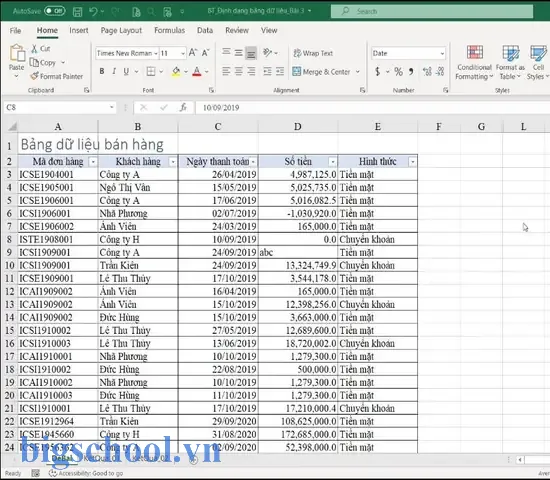Open the Data tab
Image resolution: width=550 pixels, height=480 pixels.
pyautogui.click(x=205, y=31)
